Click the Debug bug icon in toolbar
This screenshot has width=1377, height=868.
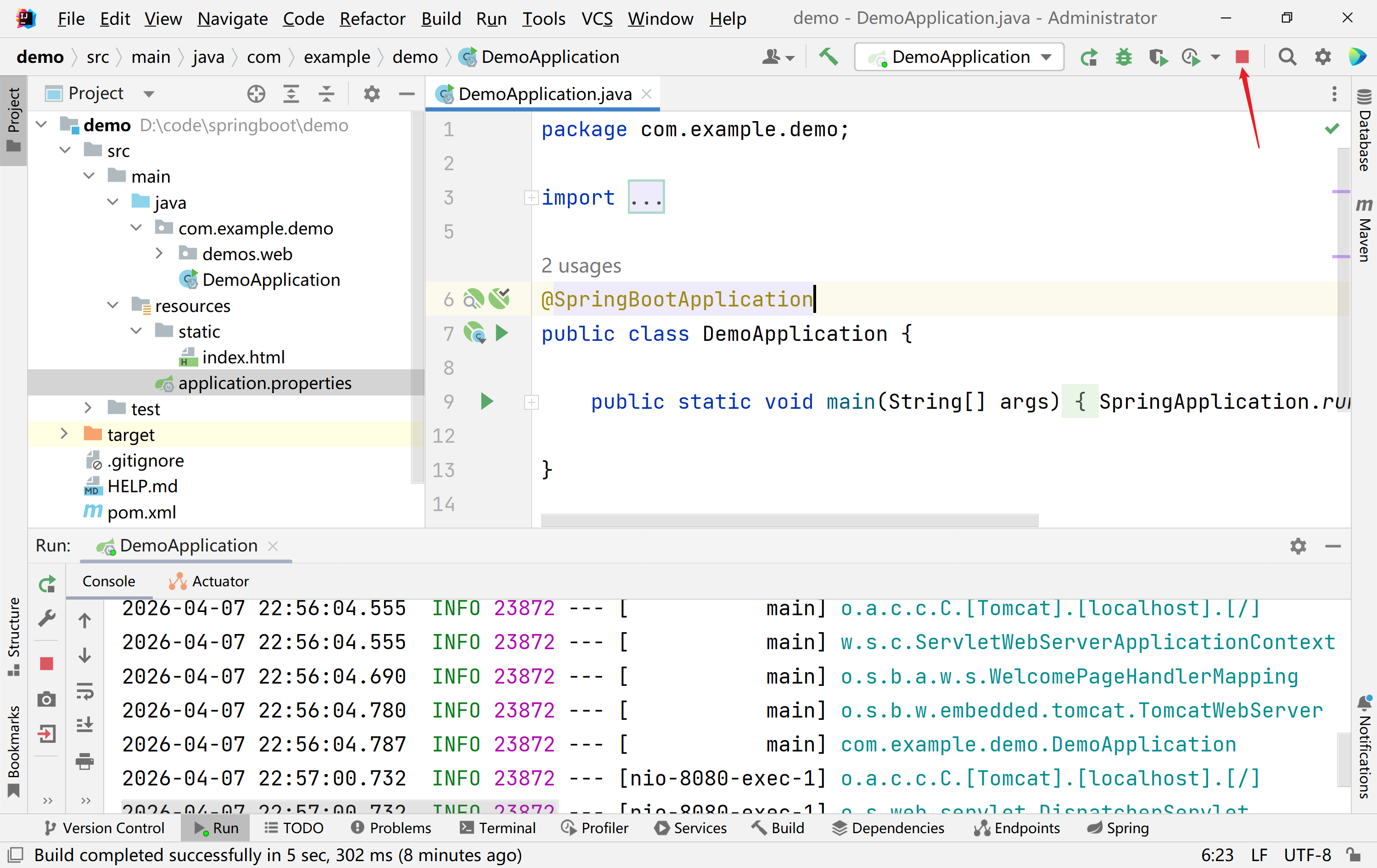(1123, 56)
